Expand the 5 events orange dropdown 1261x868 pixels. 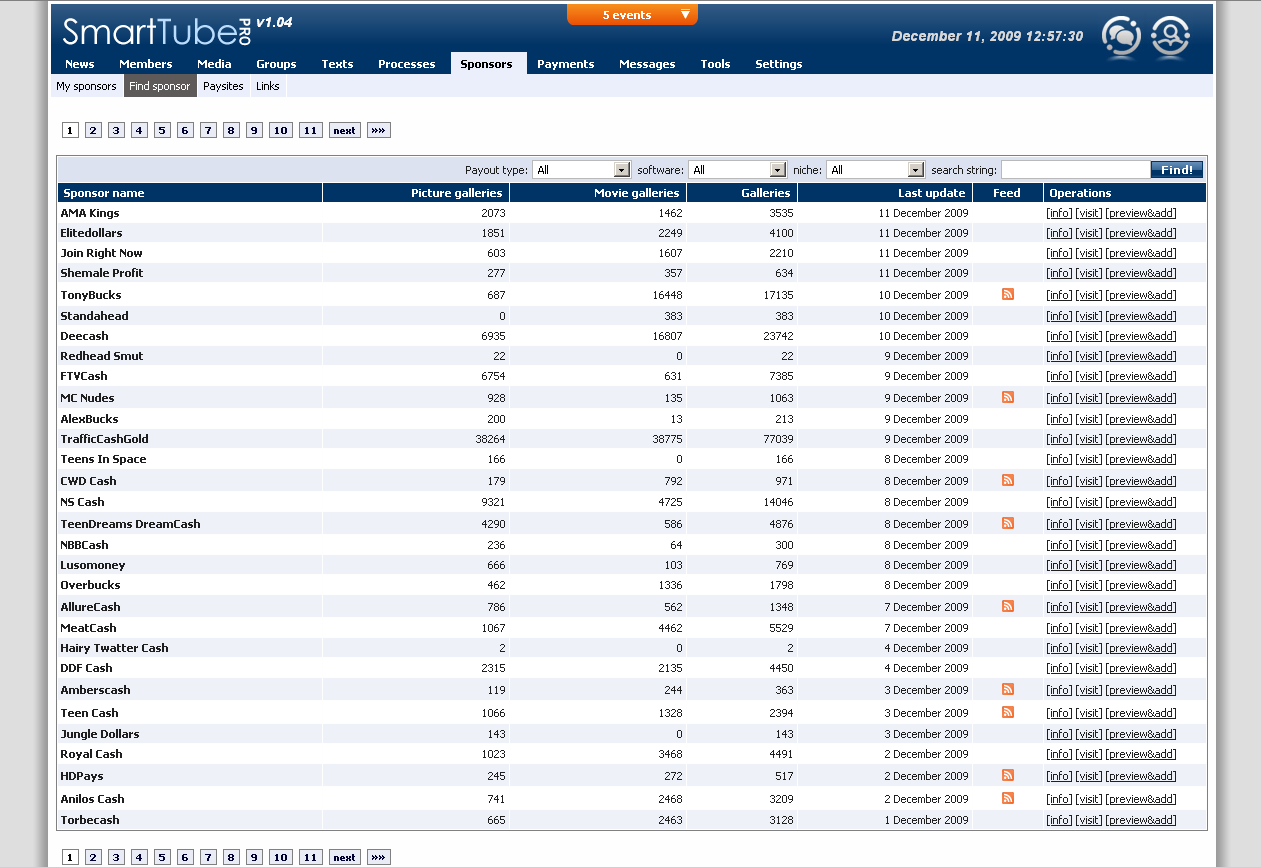[x=632, y=15]
